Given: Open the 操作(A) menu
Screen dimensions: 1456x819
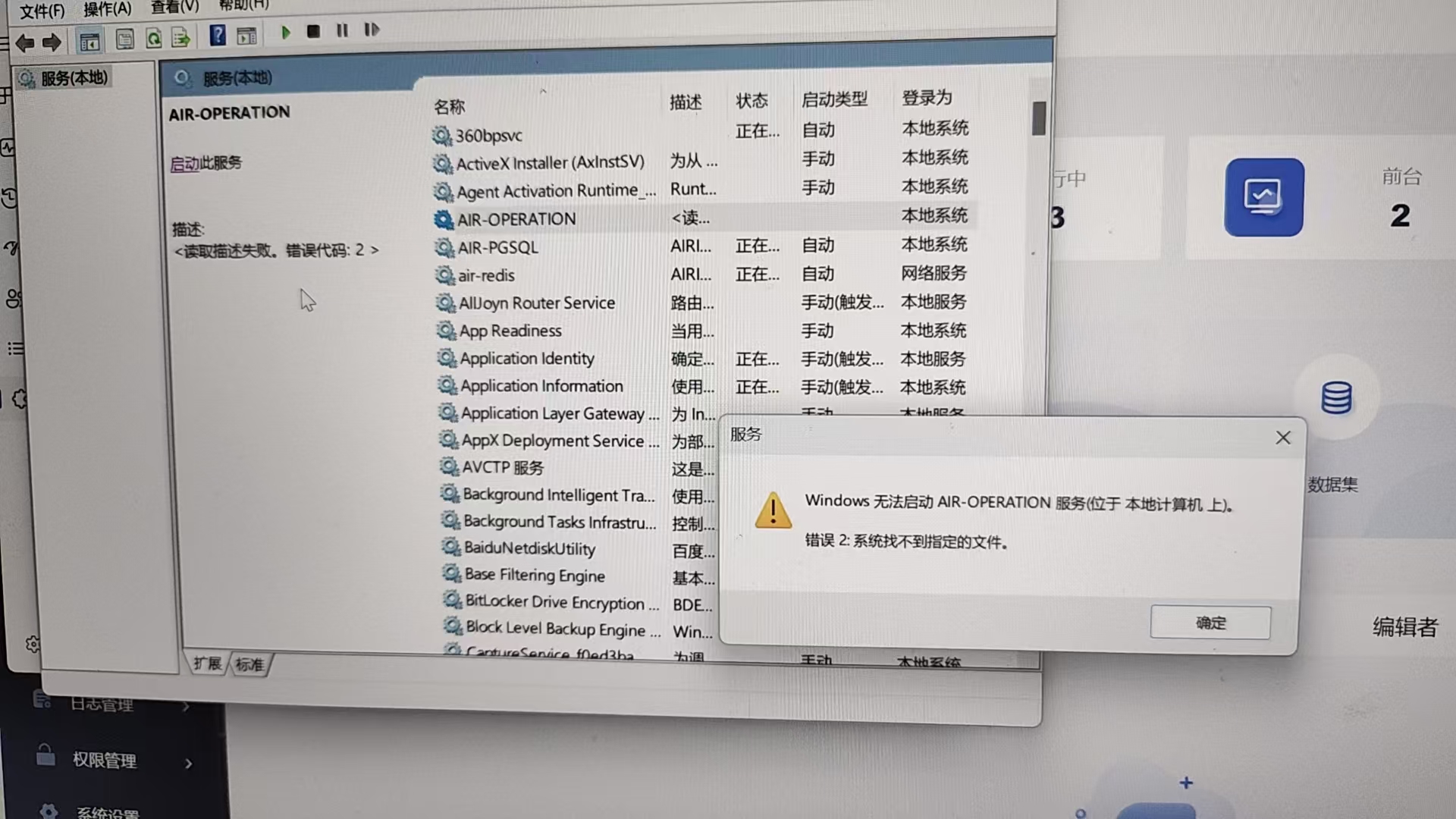Looking at the screenshot, I should coord(106,8).
